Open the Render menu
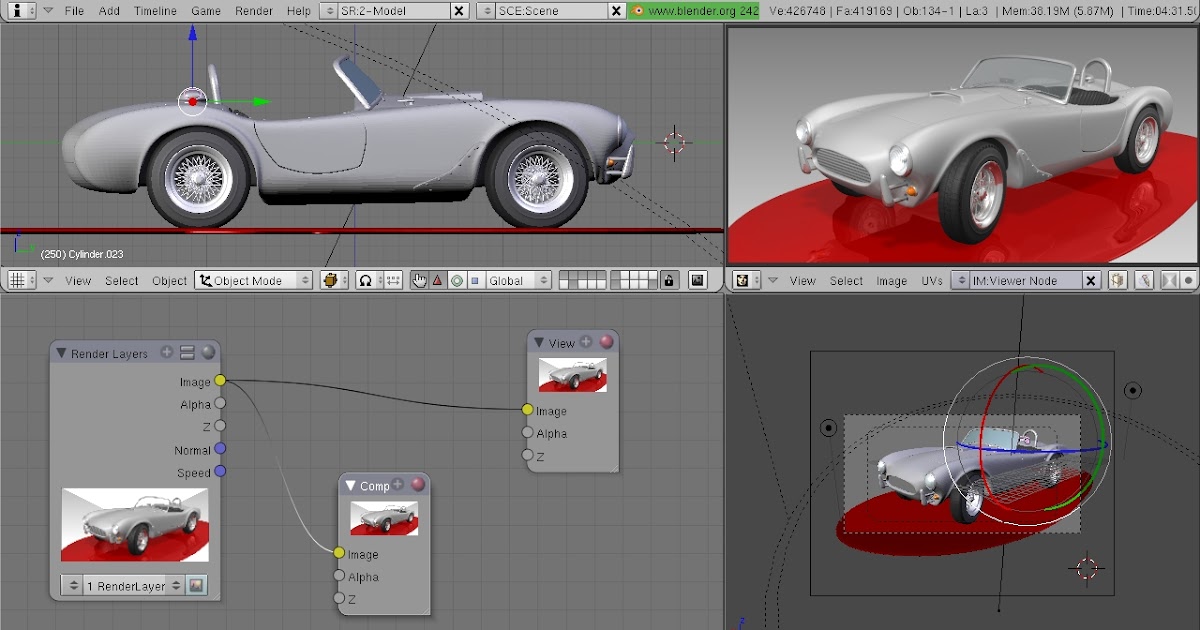This screenshot has height=630, width=1200. [254, 11]
